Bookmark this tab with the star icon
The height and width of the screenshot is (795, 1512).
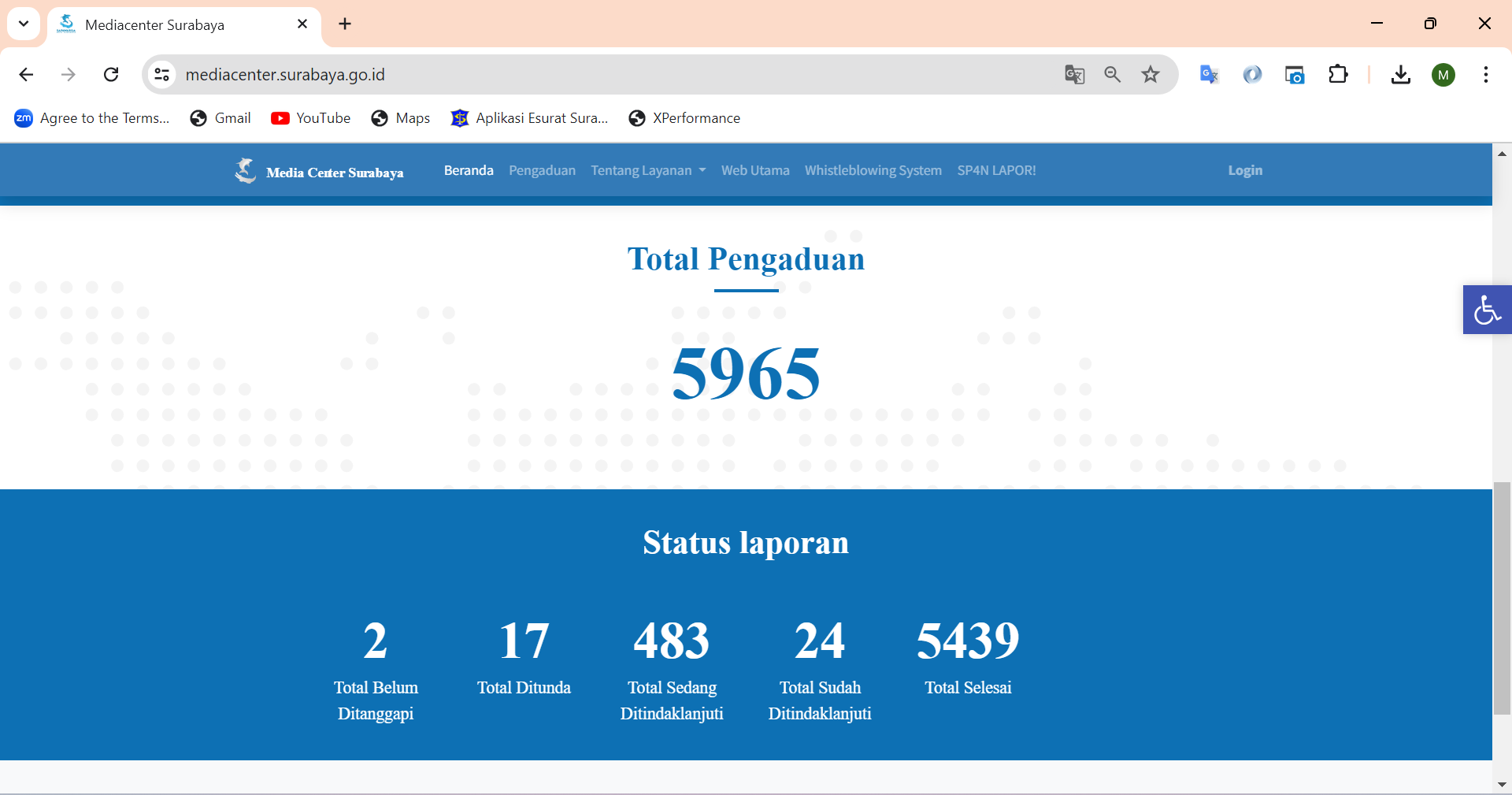coord(1151,75)
